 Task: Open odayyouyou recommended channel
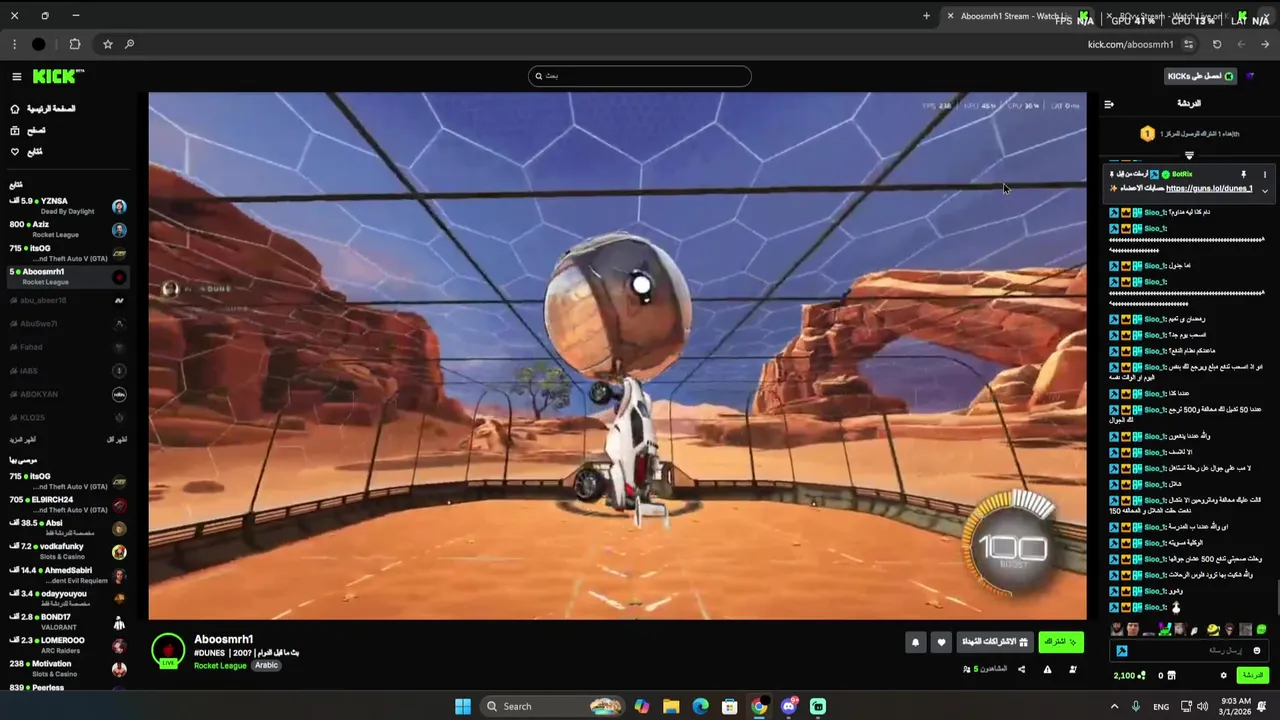pyautogui.click(x=68, y=598)
